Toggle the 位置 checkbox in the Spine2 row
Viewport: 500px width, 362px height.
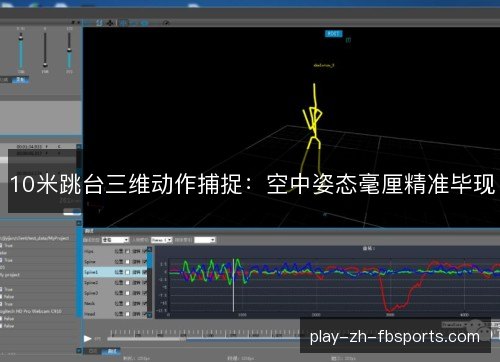[x=127, y=282]
